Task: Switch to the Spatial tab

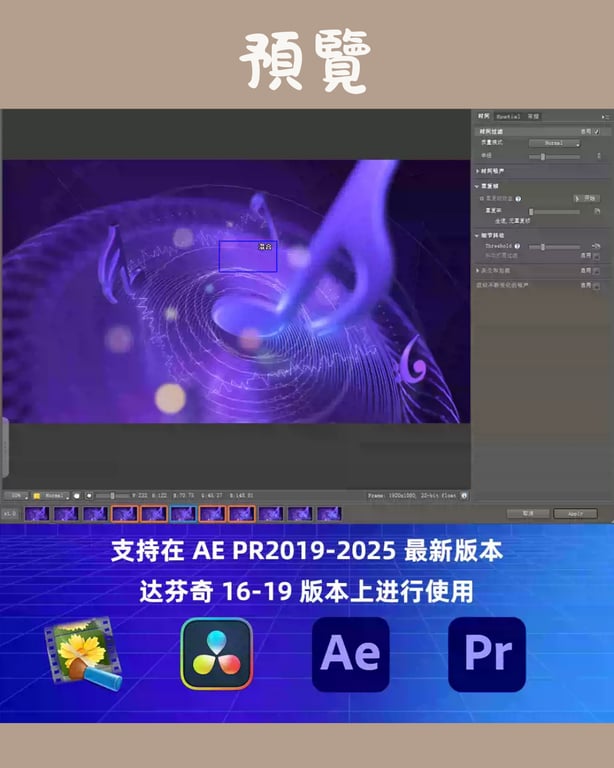Action: click(508, 117)
